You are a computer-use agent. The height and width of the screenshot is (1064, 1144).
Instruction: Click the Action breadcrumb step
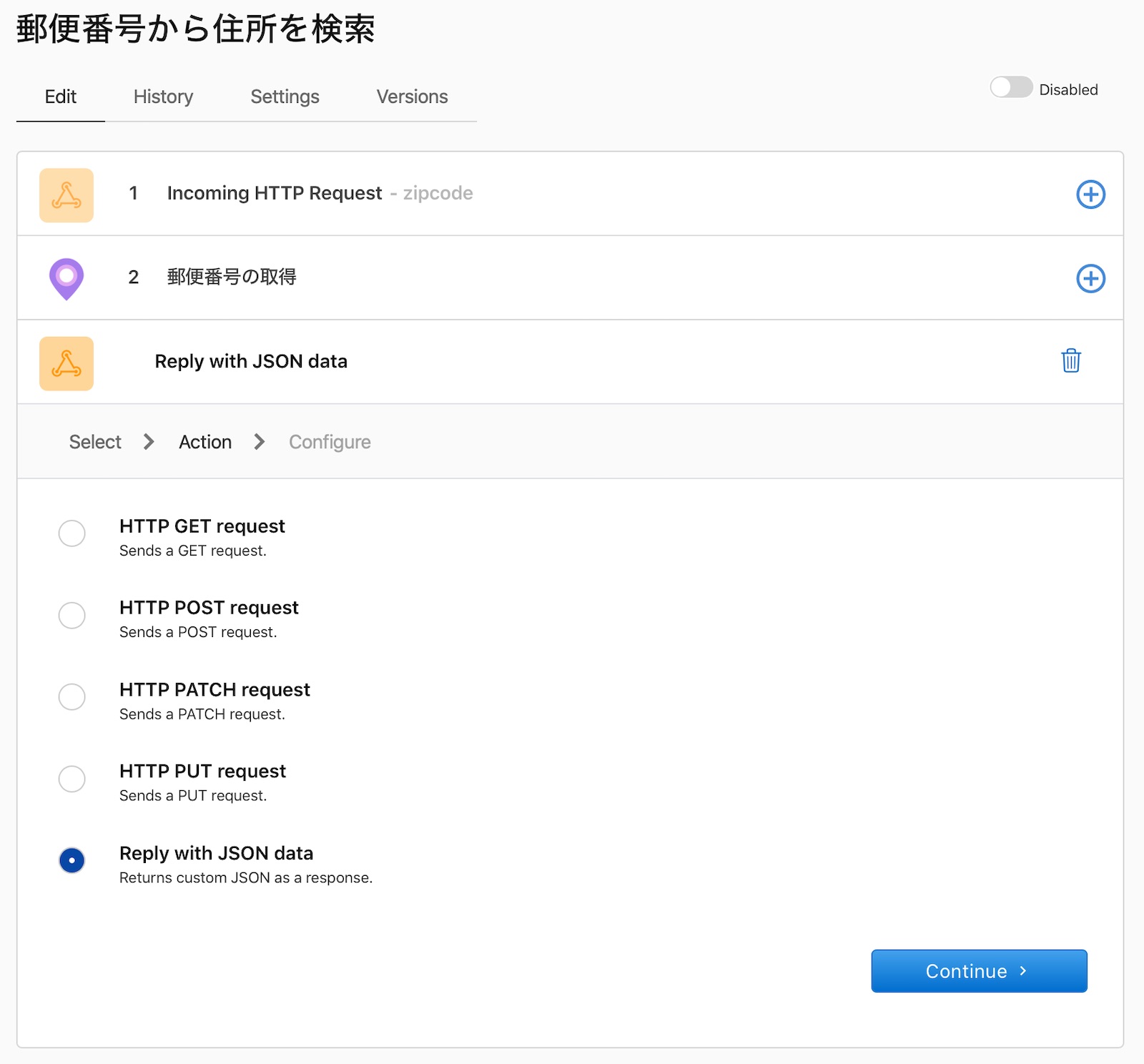tap(204, 442)
